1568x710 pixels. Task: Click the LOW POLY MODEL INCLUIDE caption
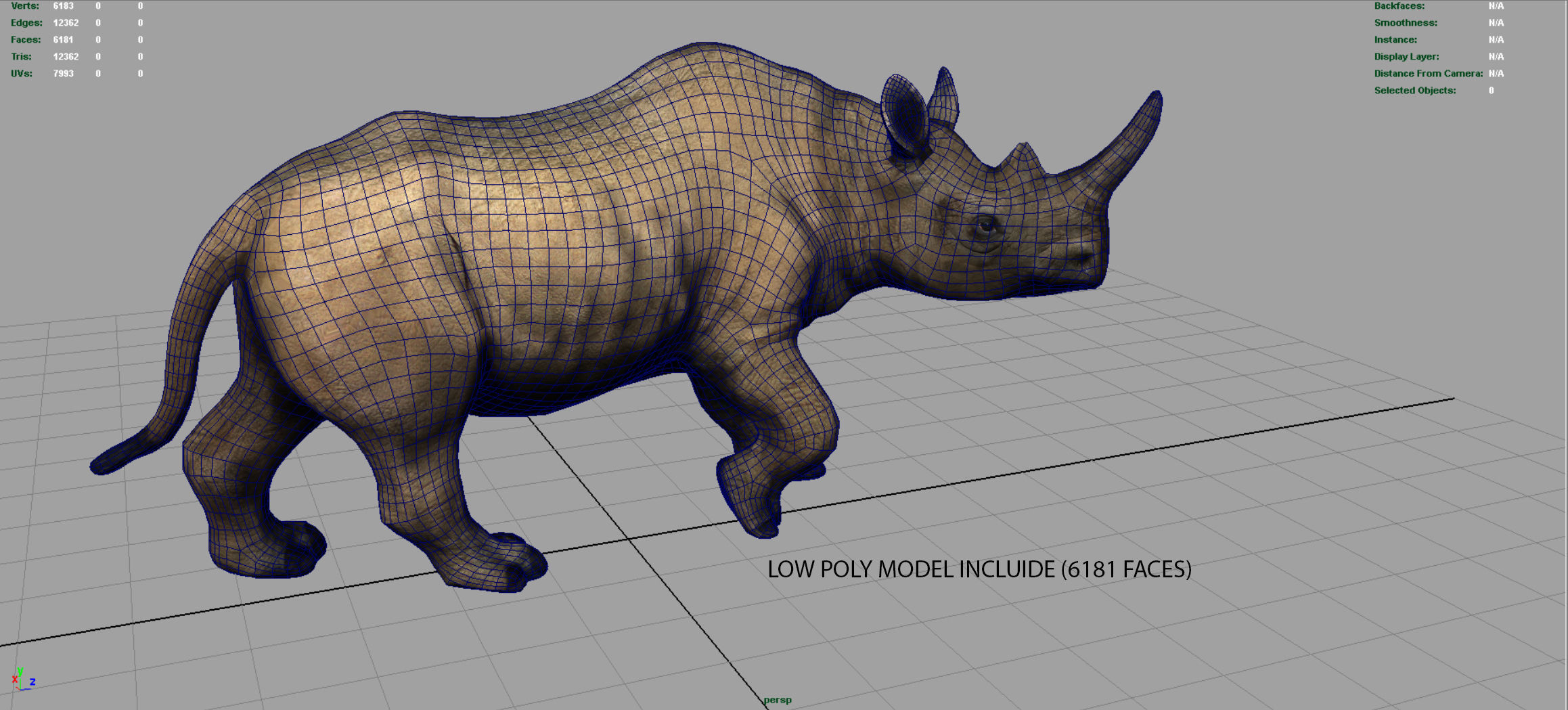[x=979, y=569]
